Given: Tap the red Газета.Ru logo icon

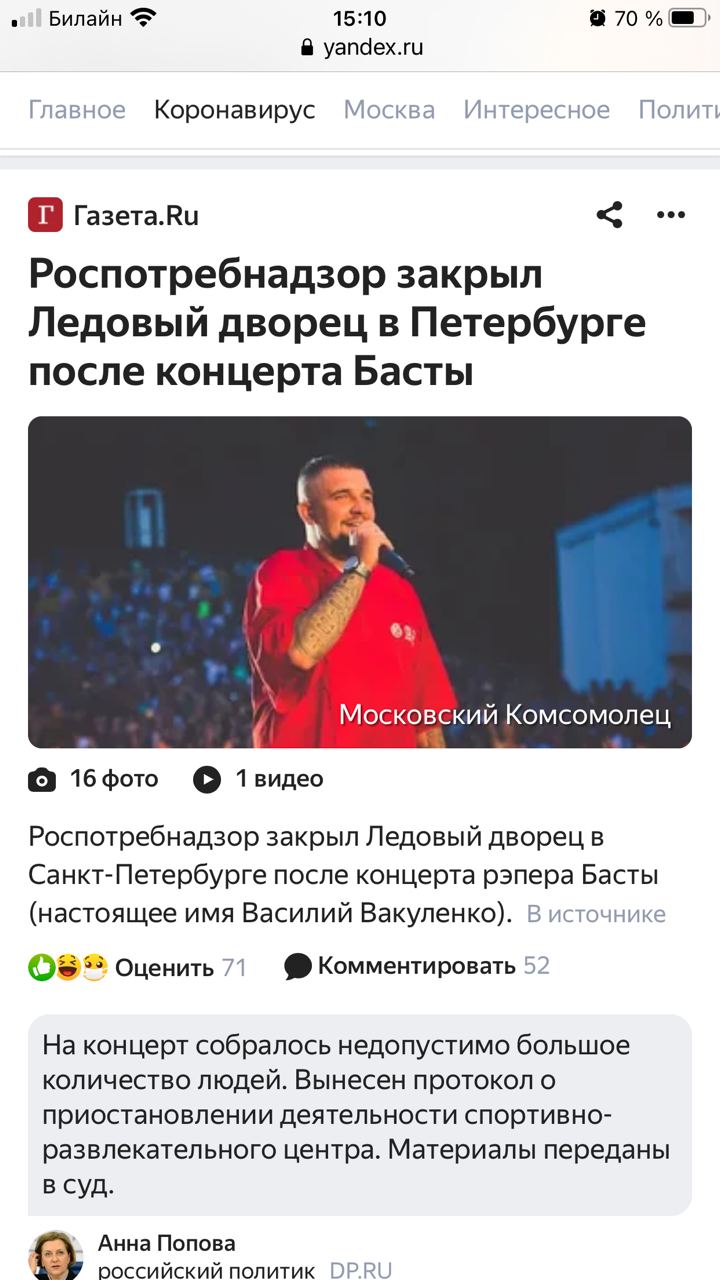Looking at the screenshot, I should tap(45, 215).
